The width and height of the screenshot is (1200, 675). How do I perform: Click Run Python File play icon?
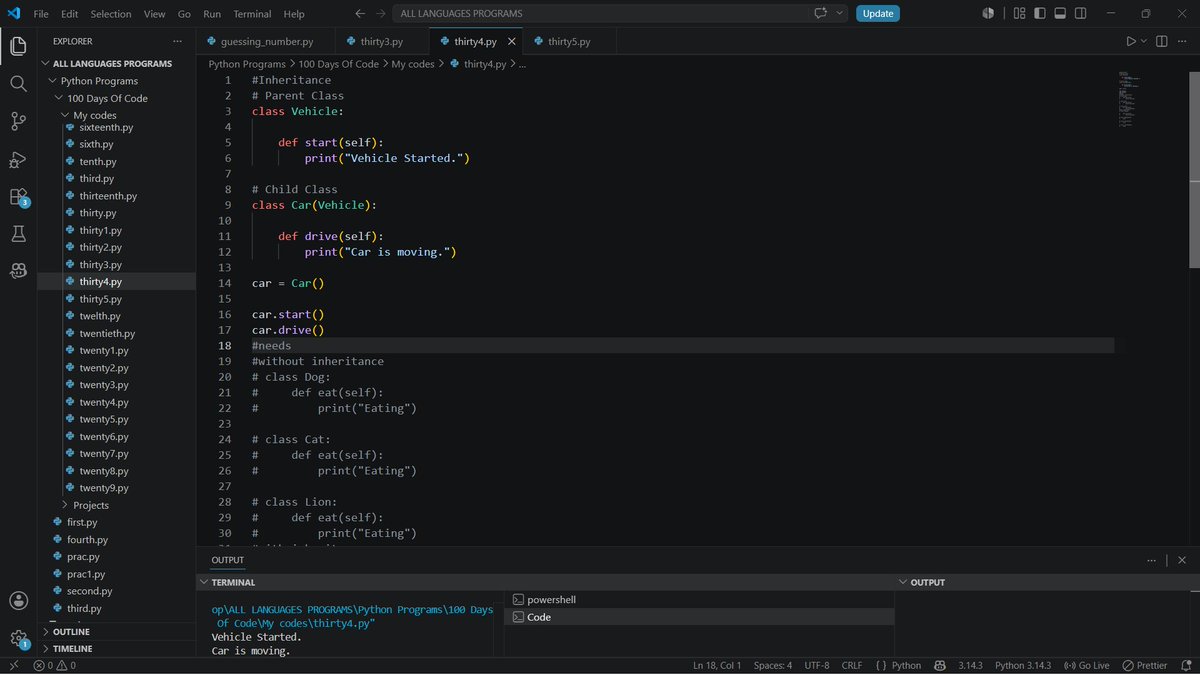(x=1131, y=41)
